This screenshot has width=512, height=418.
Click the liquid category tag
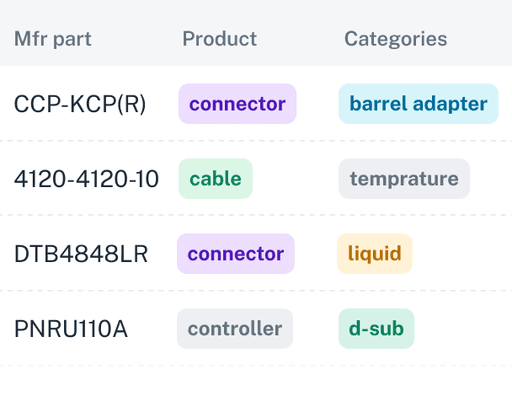point(375,254)
